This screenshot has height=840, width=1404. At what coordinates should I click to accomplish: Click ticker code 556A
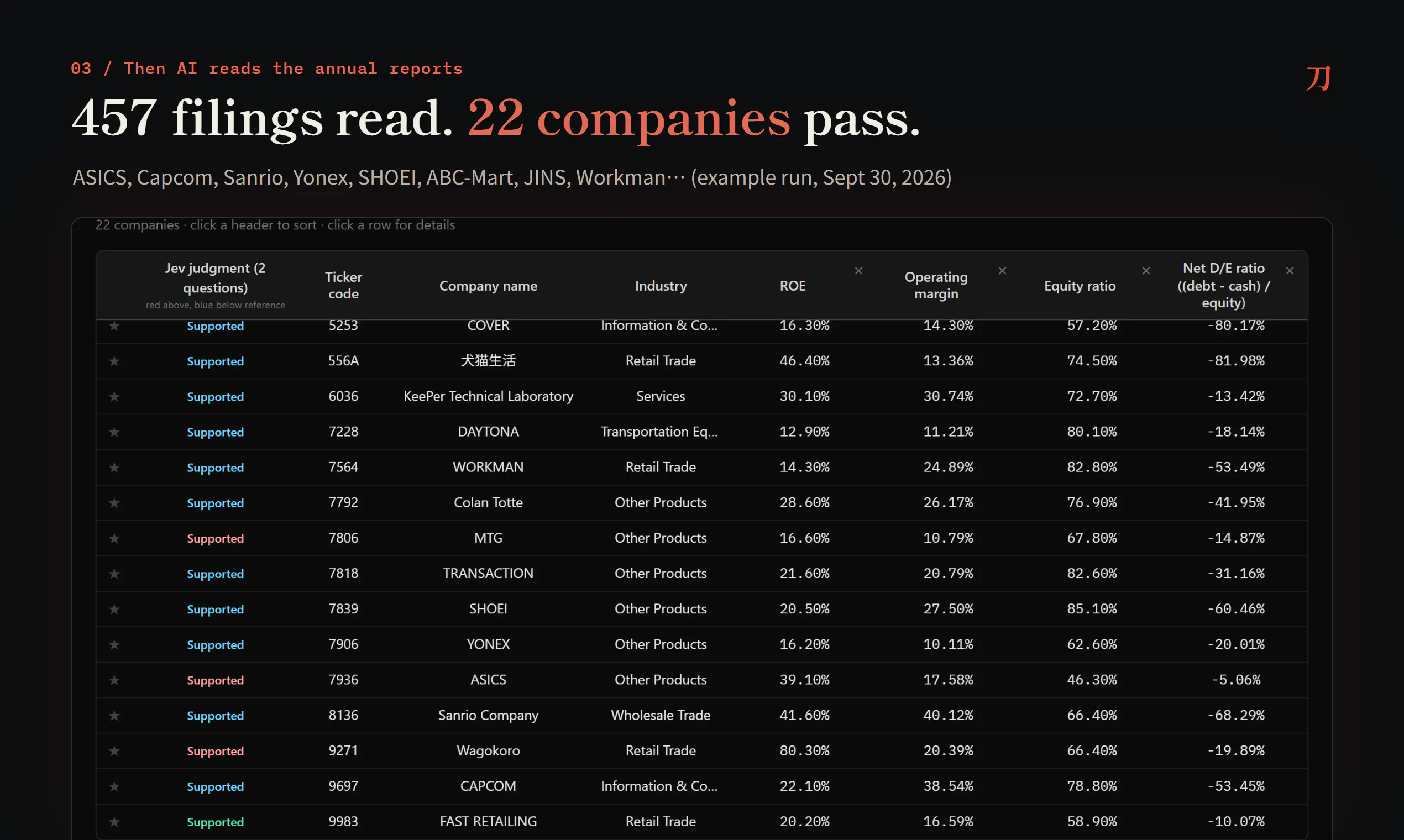click(344, 360)
